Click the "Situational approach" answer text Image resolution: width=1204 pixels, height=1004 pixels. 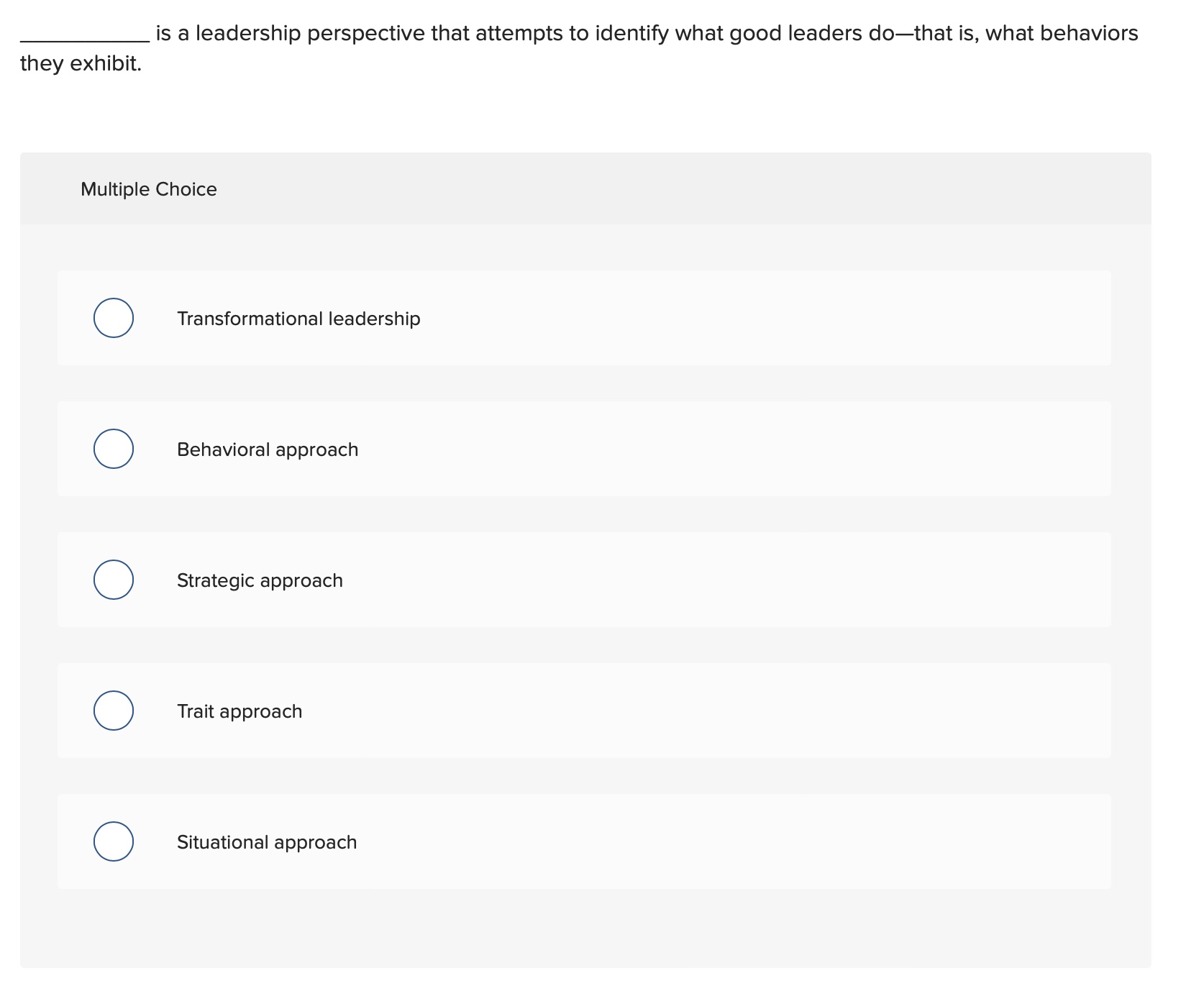[267, 842]
